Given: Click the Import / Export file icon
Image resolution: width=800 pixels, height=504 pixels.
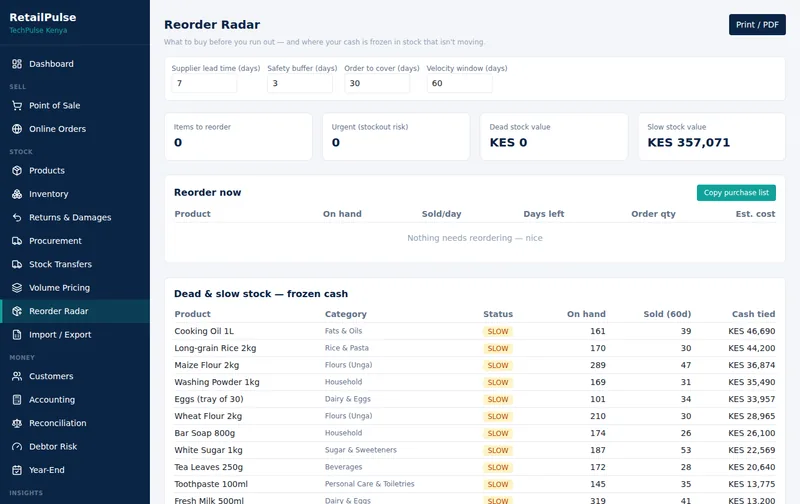Looking at the screenshot, I should 17,335.
